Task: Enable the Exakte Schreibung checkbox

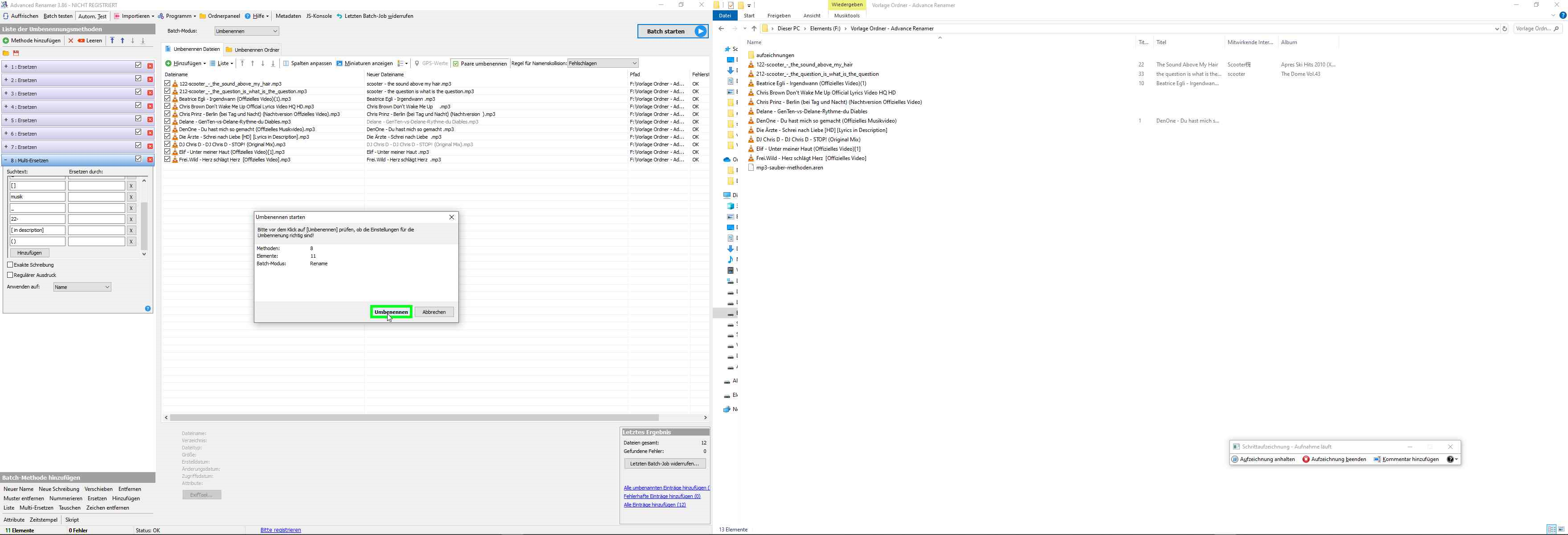Action: click(x=10, y=265)
